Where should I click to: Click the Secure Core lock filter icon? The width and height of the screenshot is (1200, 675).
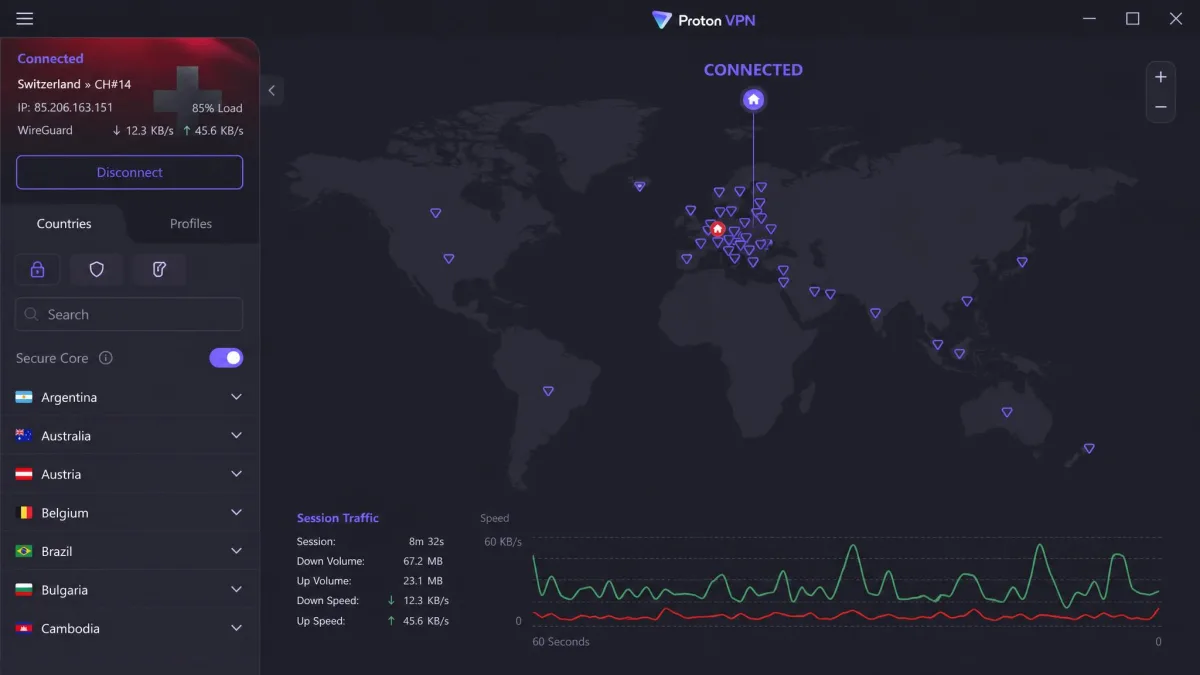tap(37, 269)
